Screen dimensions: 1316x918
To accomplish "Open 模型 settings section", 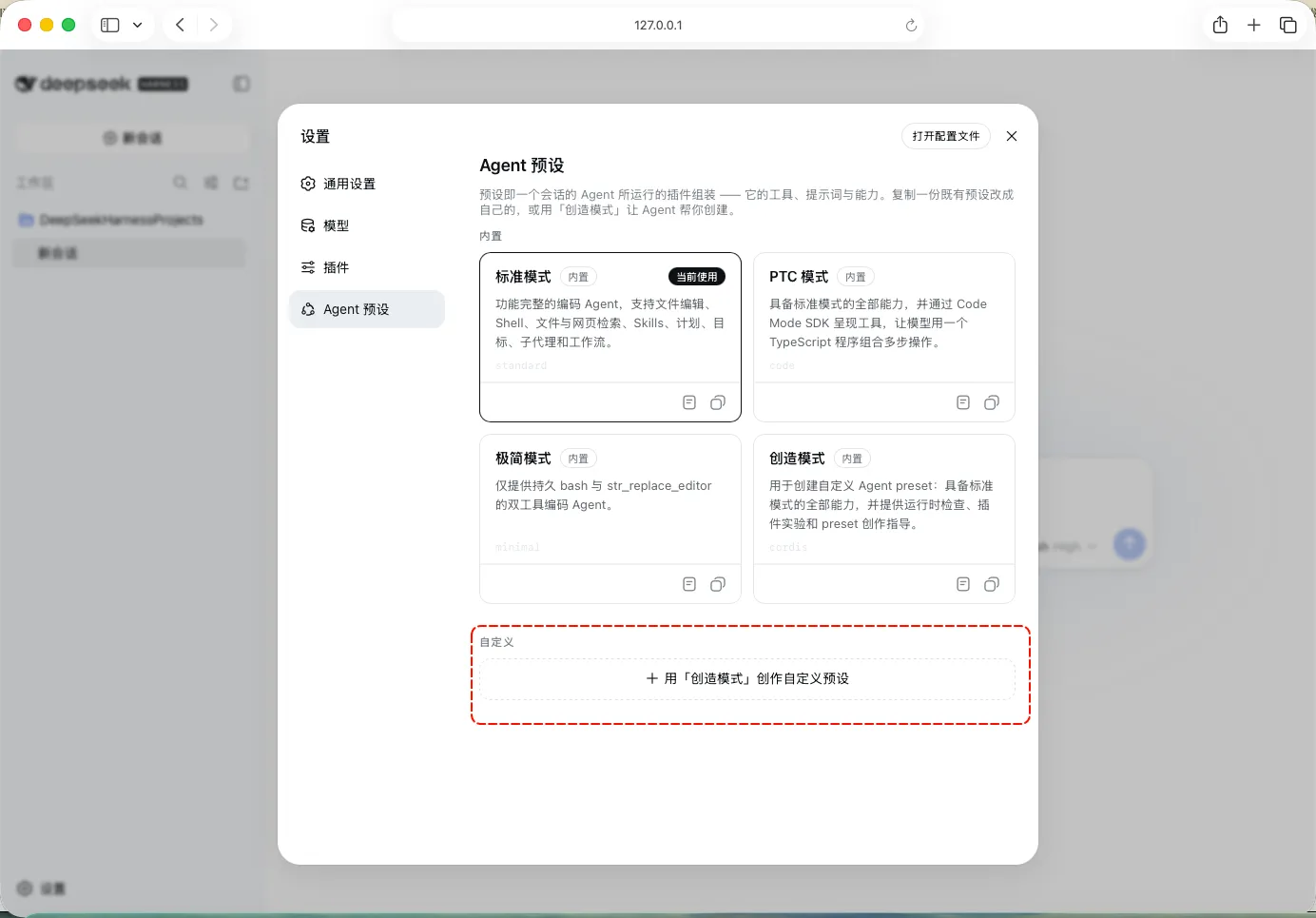I will coord(367,225).
